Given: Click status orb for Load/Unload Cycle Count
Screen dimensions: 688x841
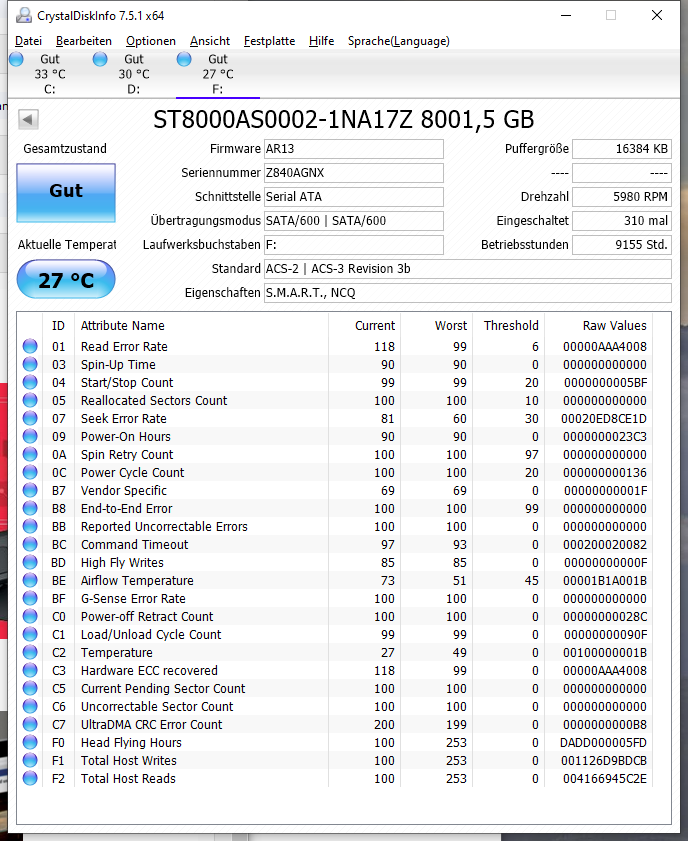Looking at the screenshot, I should coord(30,635).
